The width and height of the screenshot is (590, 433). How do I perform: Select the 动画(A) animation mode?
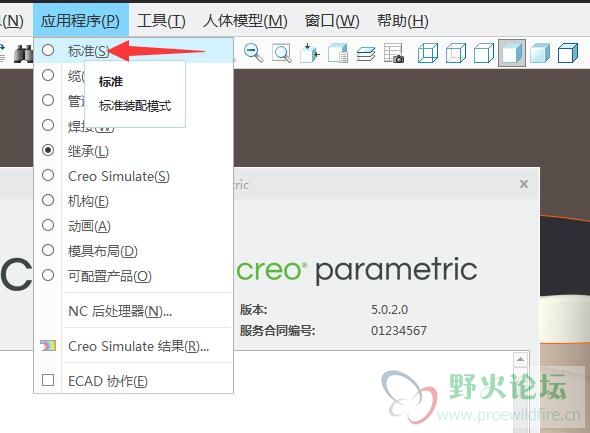[134, 225]
